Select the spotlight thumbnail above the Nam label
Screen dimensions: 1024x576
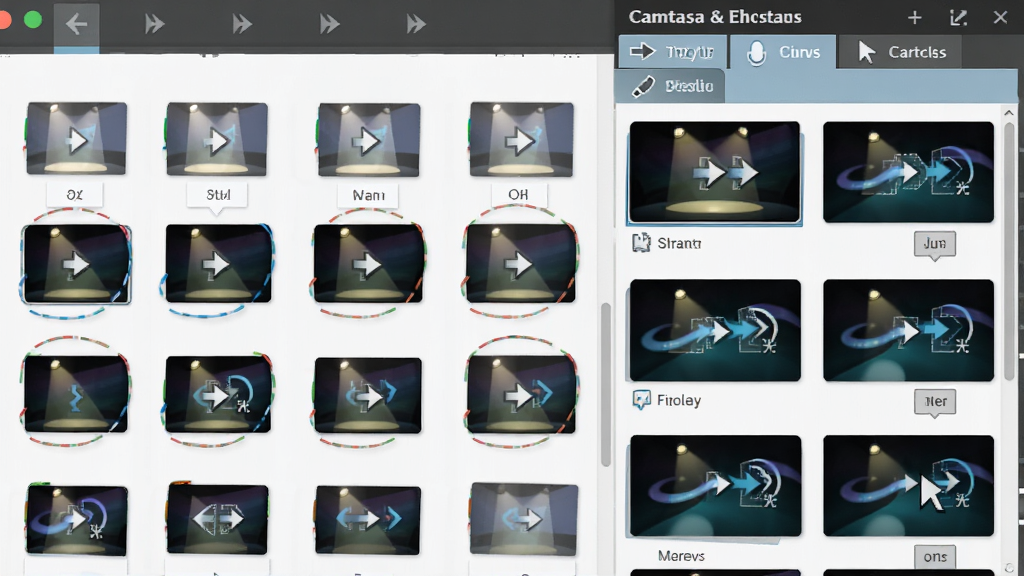(x=369, y=140)
